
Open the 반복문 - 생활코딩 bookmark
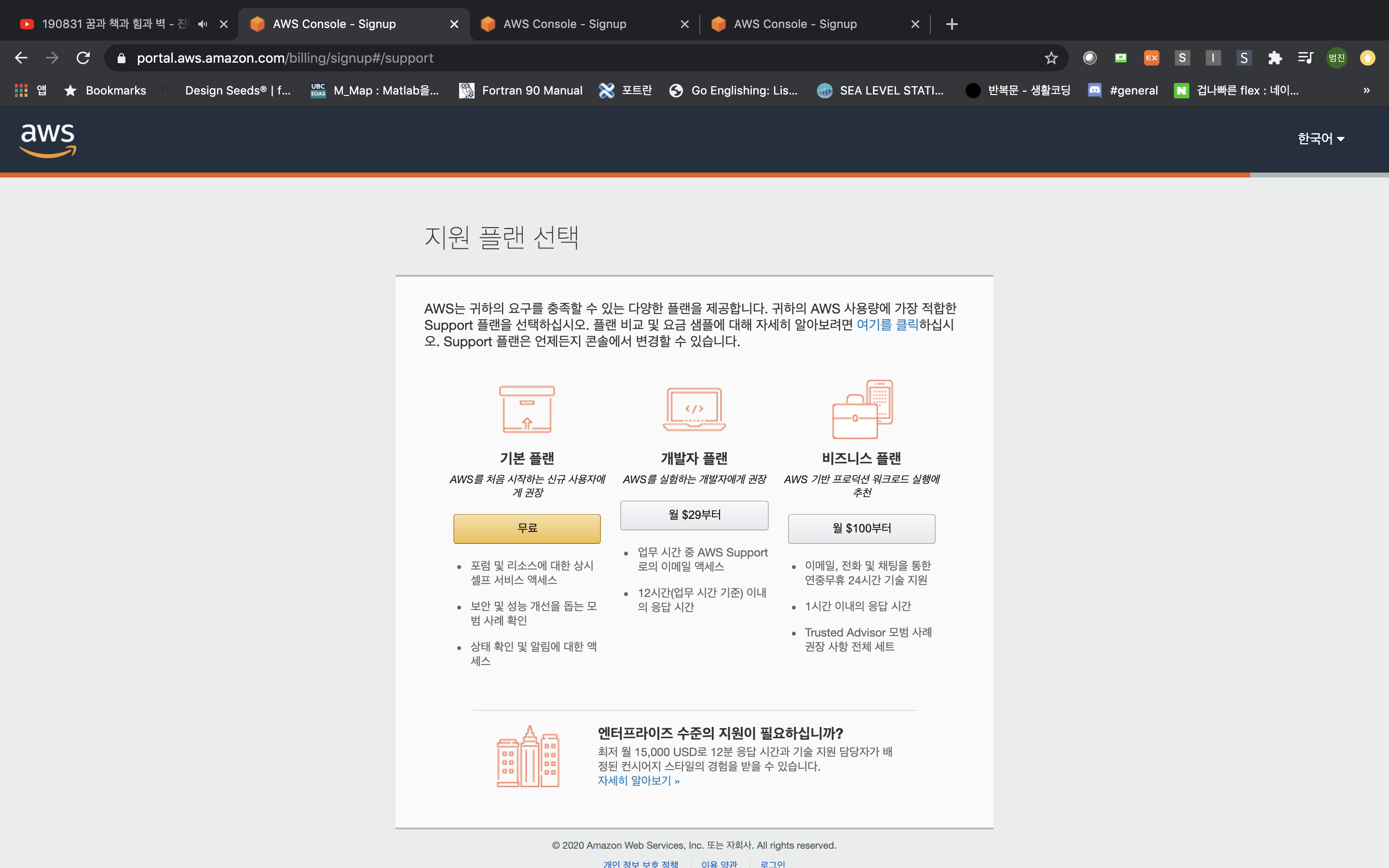[x=1018, y=90]
